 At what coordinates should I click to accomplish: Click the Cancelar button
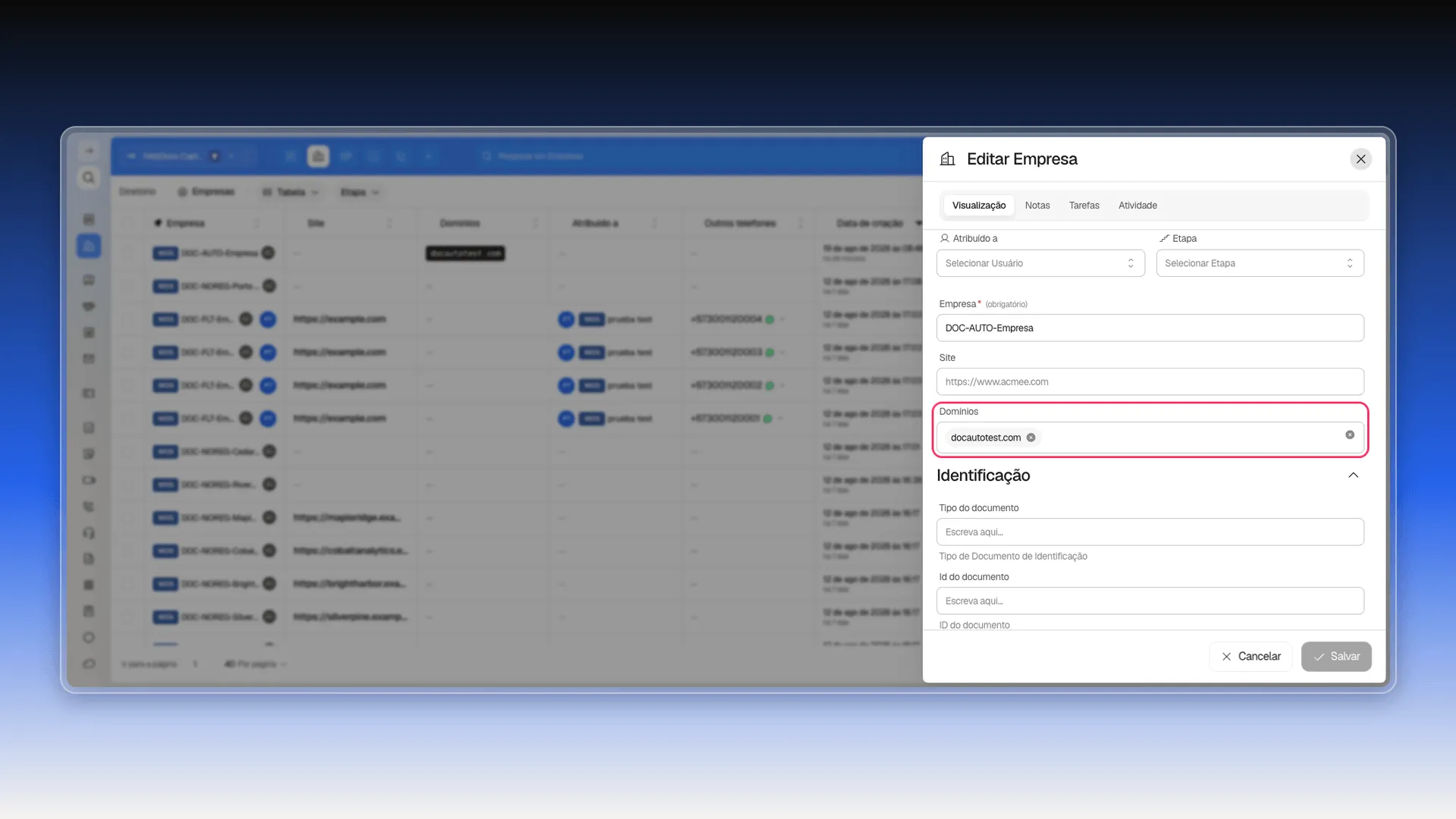1250,657
